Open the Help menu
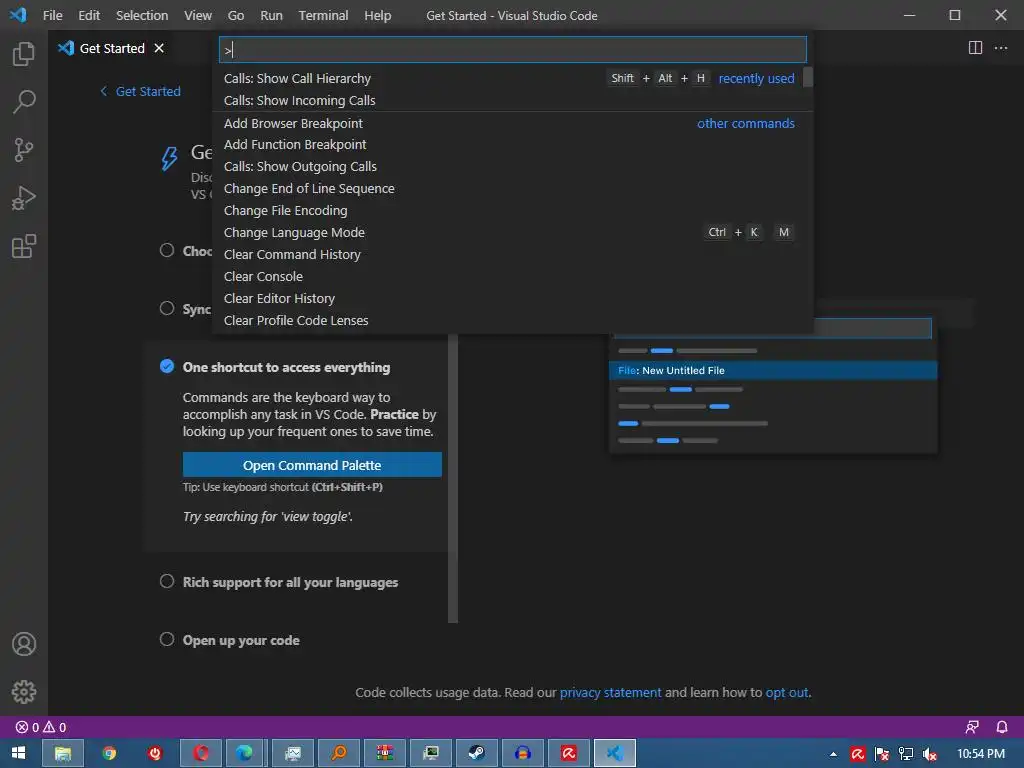This screenshot has width=1024, height=768. 377,15
